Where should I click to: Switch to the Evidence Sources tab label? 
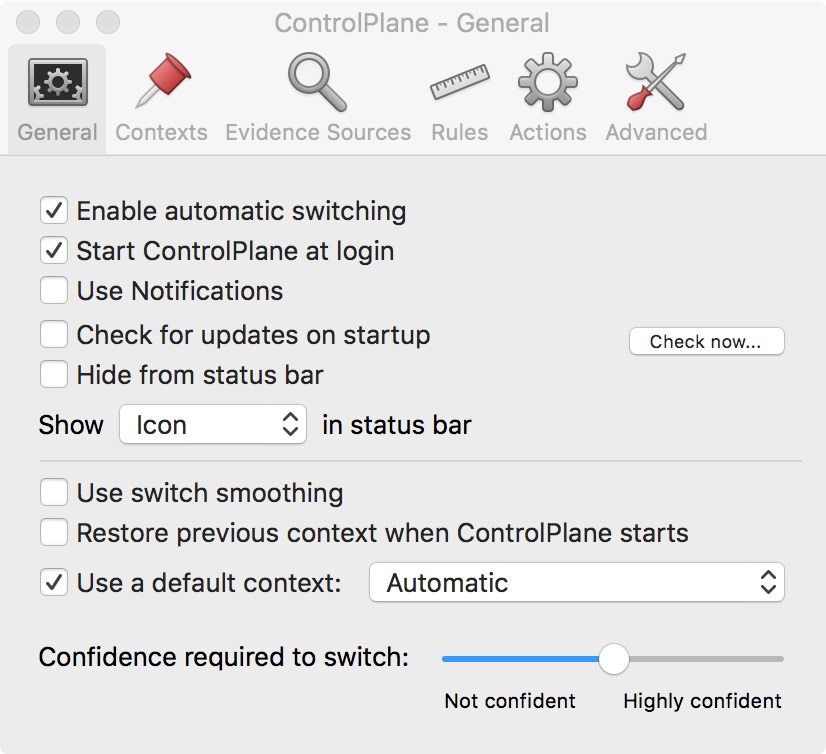318,132
